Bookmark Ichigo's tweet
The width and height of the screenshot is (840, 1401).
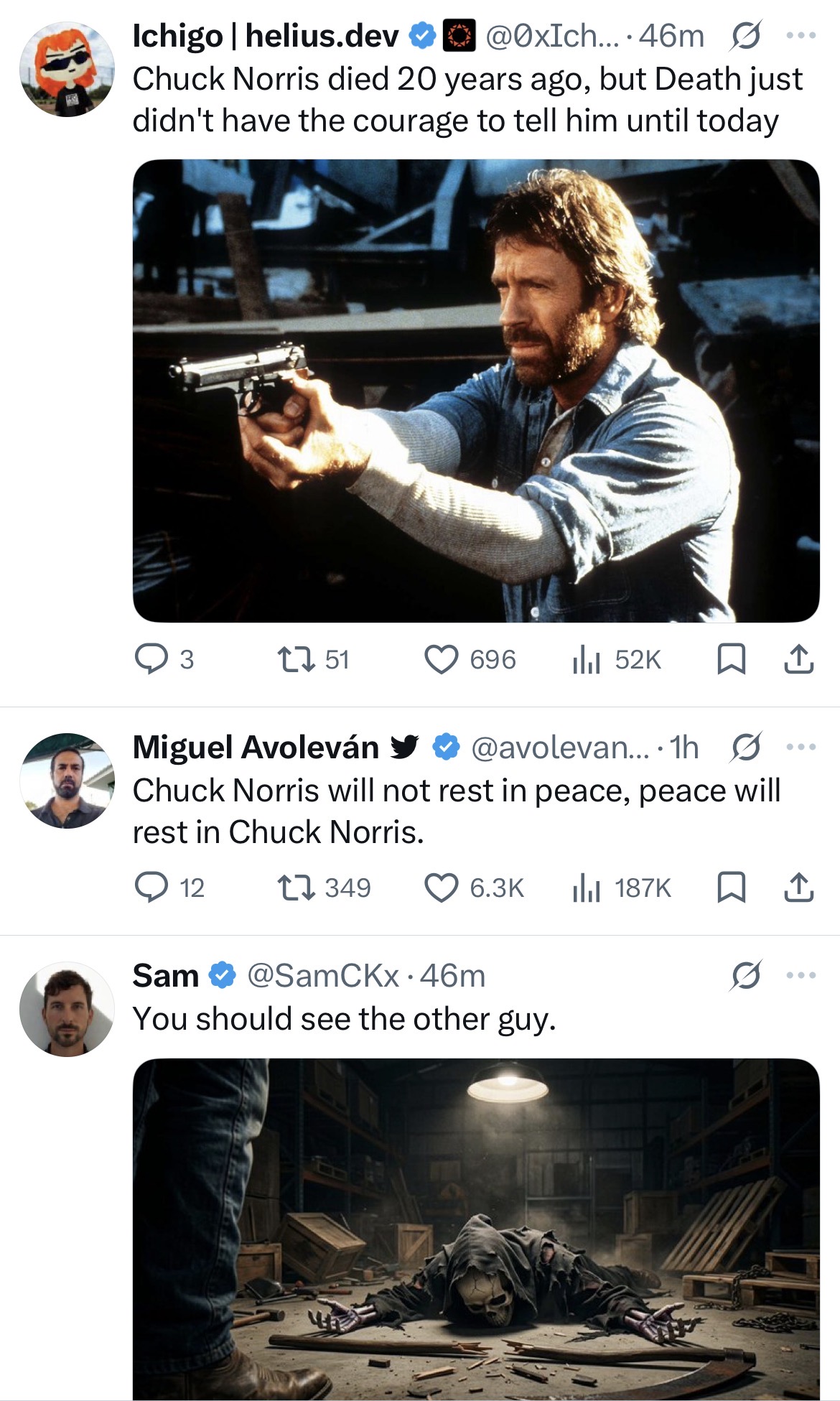(x=731, y=659)
